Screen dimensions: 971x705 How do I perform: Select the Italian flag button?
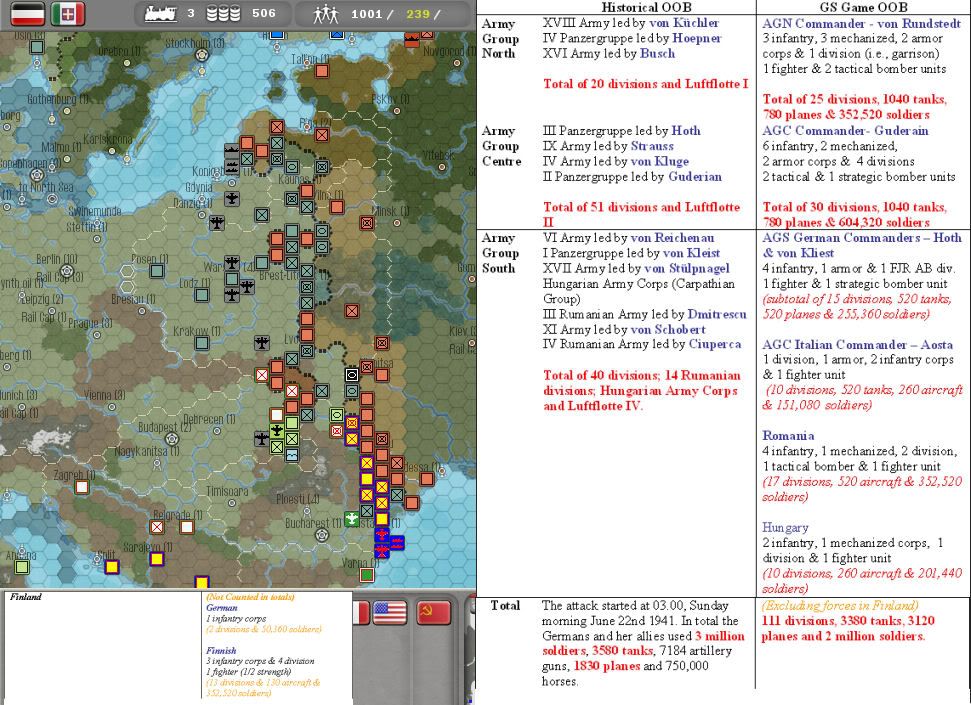click(68, 14)
